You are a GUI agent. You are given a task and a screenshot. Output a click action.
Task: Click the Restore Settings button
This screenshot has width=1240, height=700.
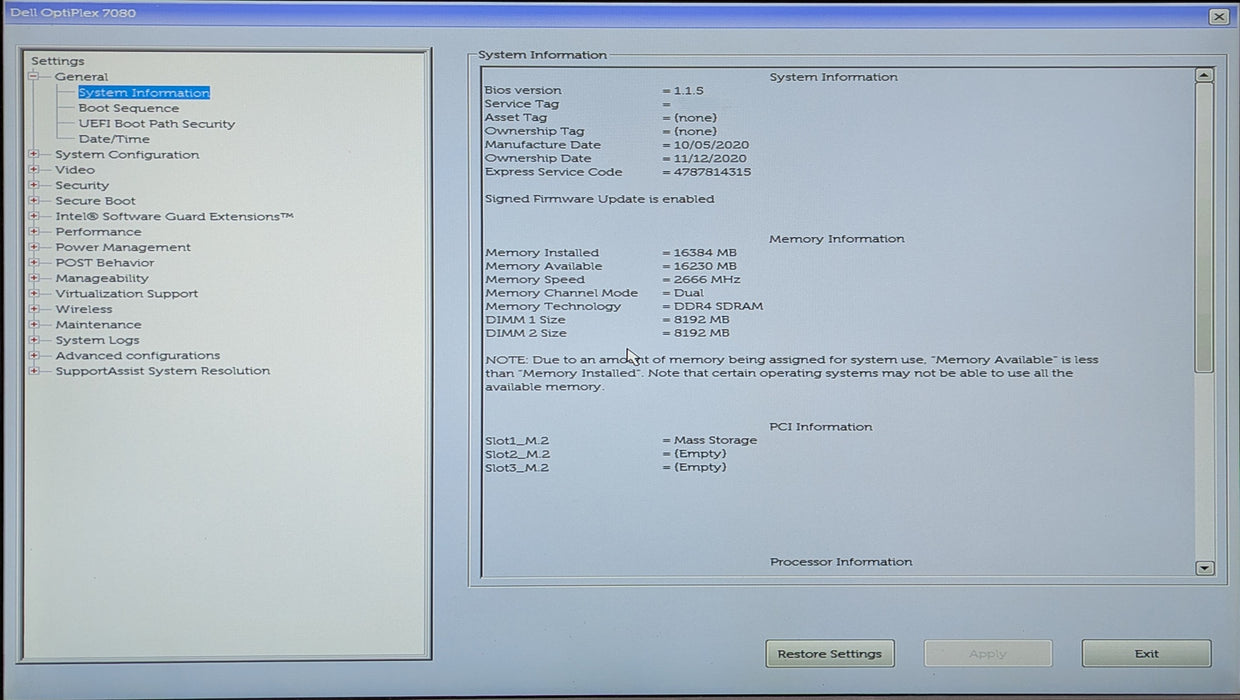click(x=830, y=654)
